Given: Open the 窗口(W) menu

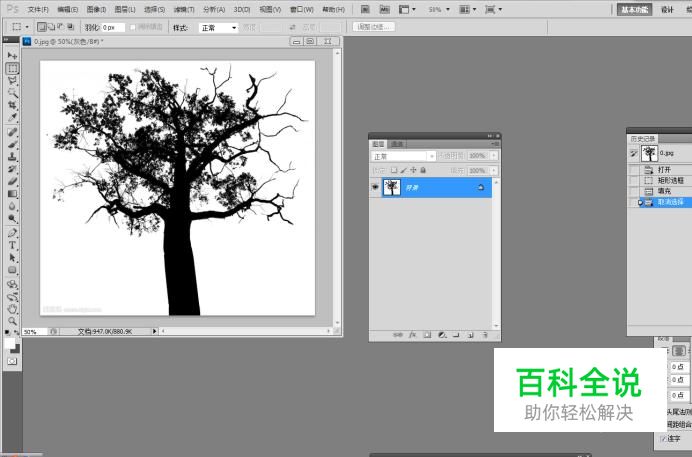Looking at the screenshot, I should coord(302,9).
